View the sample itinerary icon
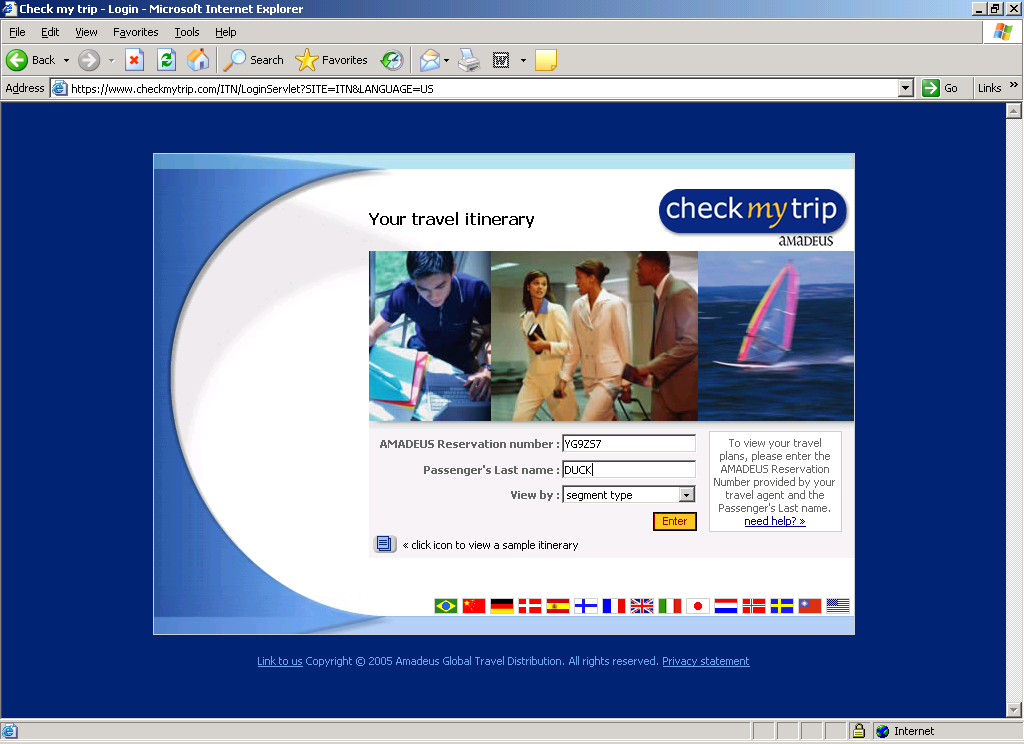Screen dimensions: 1024x744 [385, 543]
